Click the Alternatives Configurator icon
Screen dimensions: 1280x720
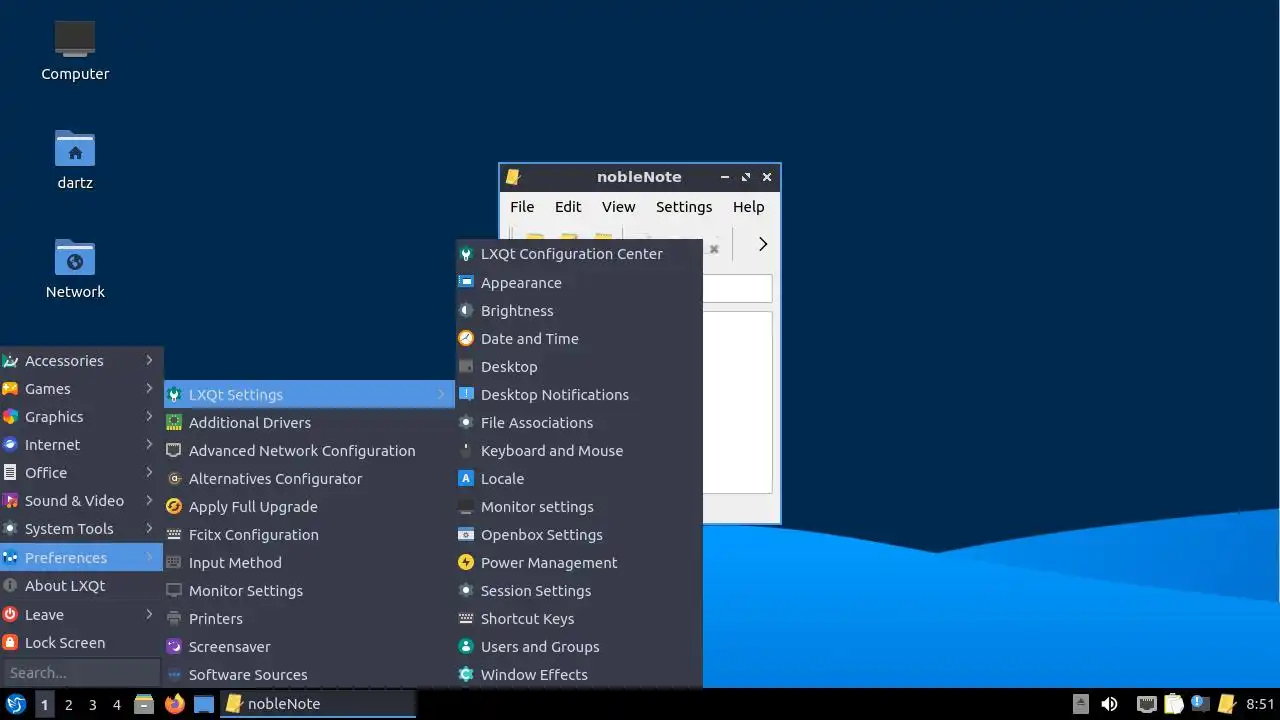174,479
